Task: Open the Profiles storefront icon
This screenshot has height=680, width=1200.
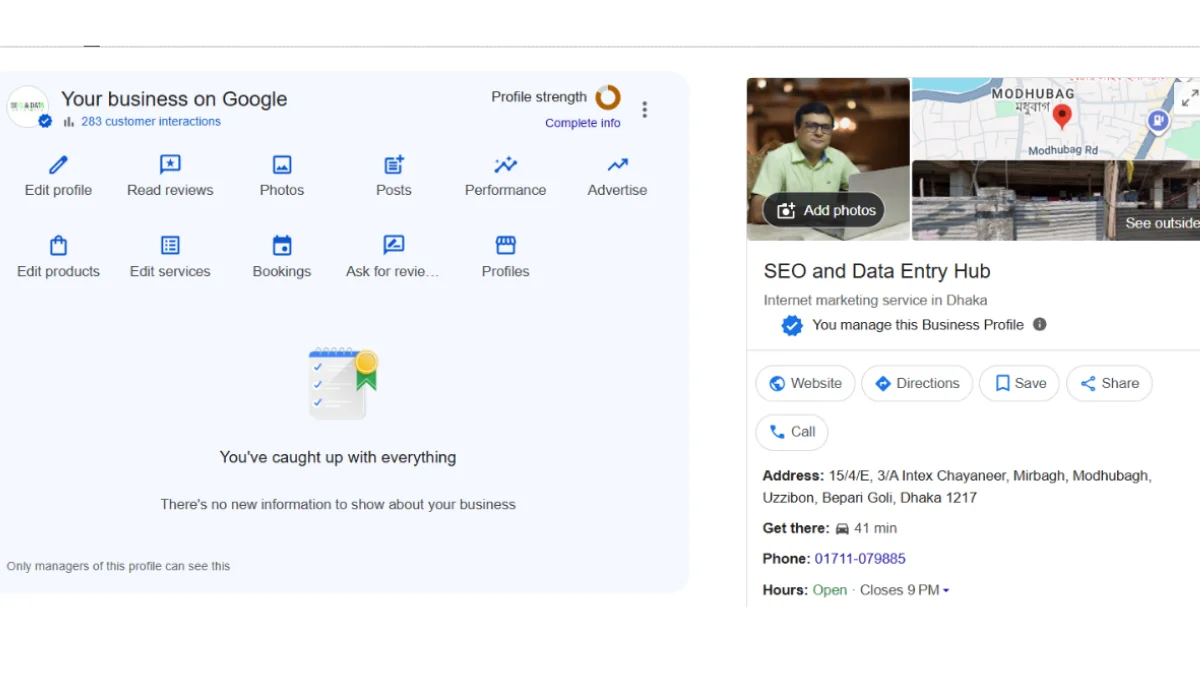Action: (506, 246)
